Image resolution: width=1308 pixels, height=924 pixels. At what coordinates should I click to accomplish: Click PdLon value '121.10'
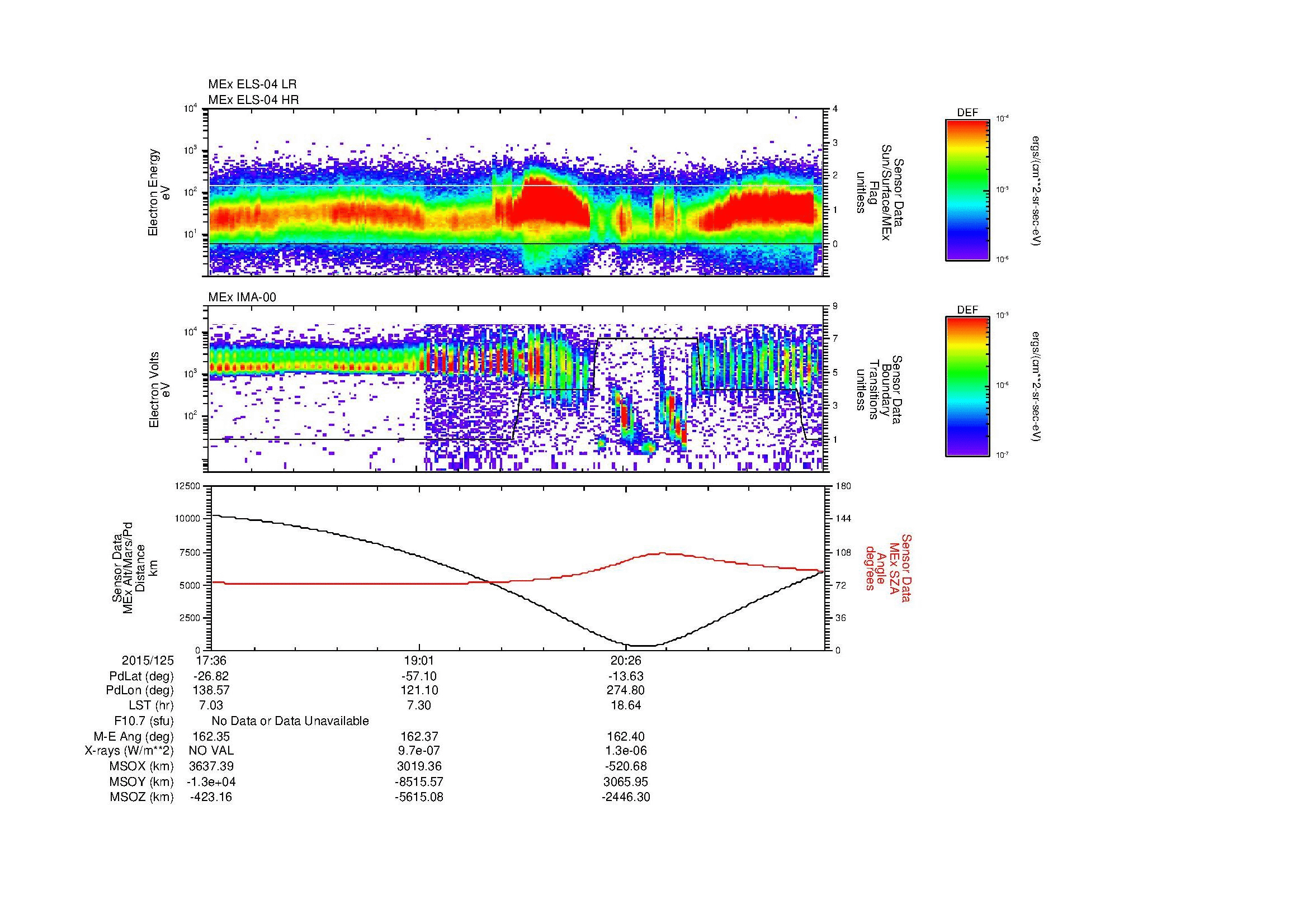(x=419, y=690)
